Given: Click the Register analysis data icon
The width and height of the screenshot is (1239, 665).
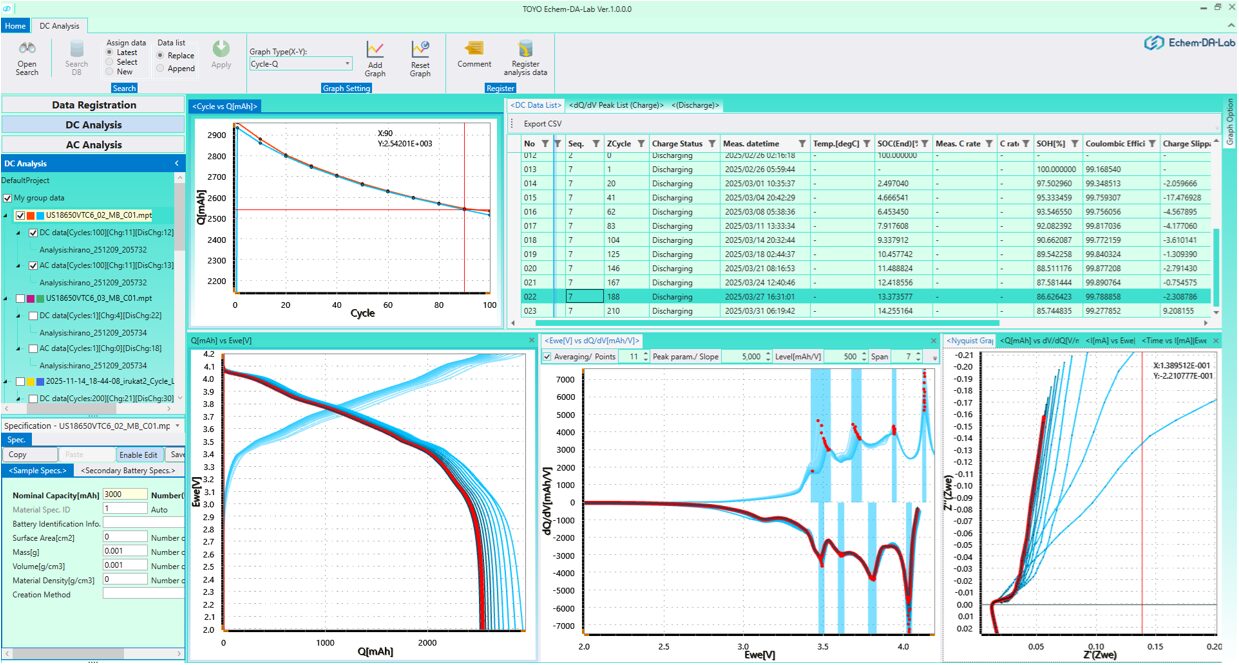Looking at the screenshot, I should pos(523,50).
